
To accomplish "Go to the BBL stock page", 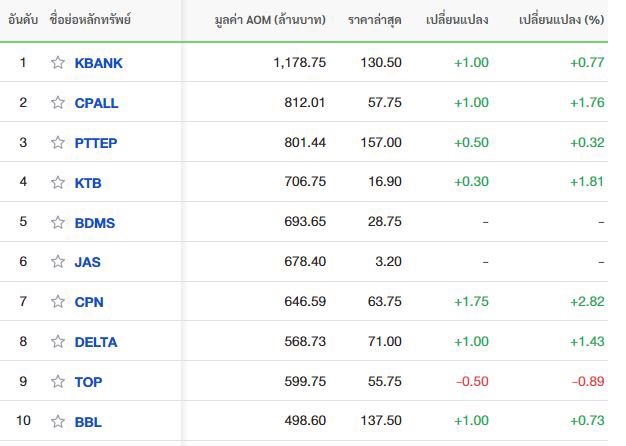I will click(x=88, y=422).
